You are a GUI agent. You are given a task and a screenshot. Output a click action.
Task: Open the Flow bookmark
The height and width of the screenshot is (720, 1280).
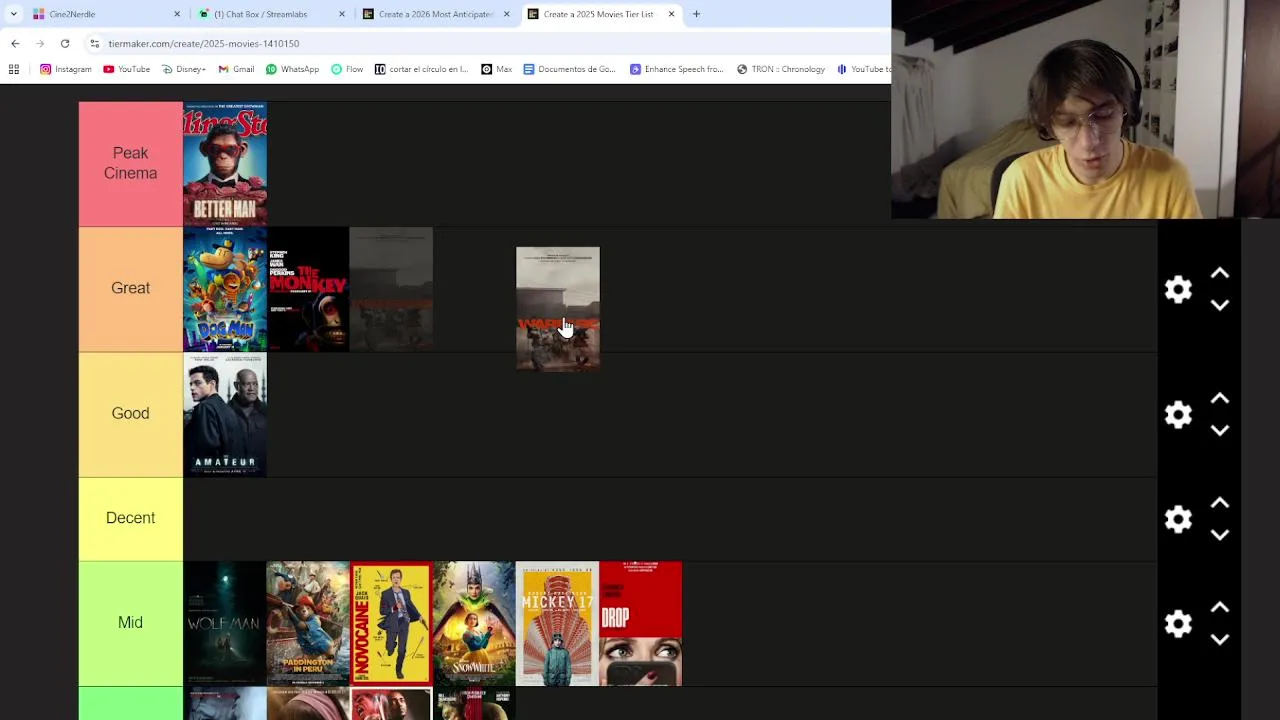[x=347, y=69]
